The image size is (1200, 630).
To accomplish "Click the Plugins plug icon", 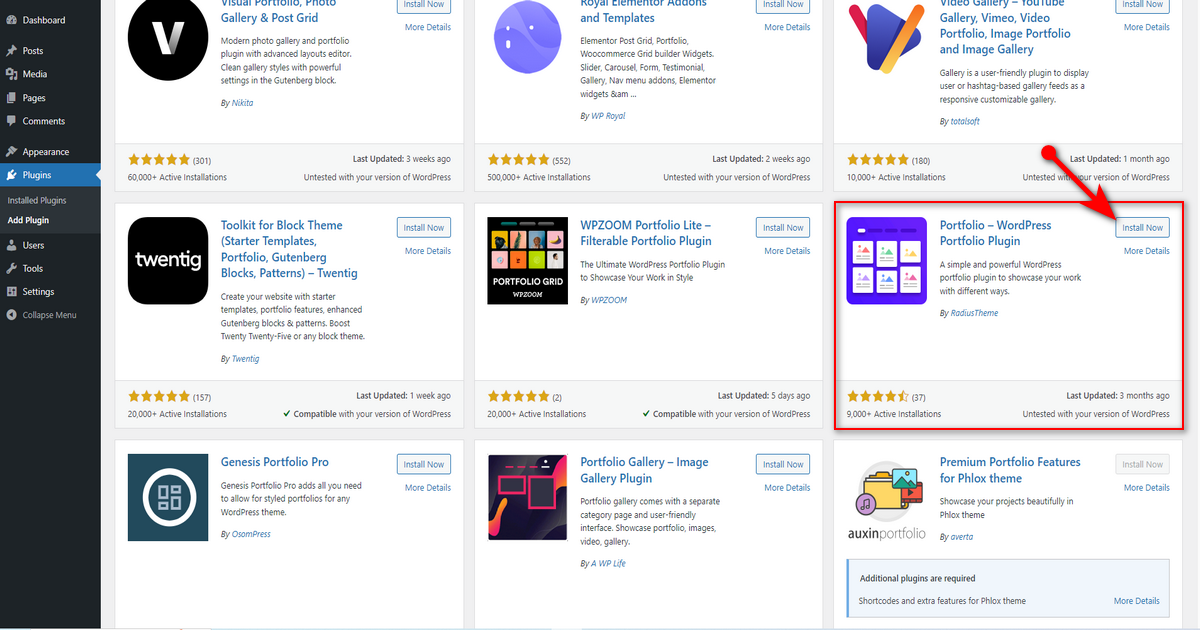I will (11, 175).
